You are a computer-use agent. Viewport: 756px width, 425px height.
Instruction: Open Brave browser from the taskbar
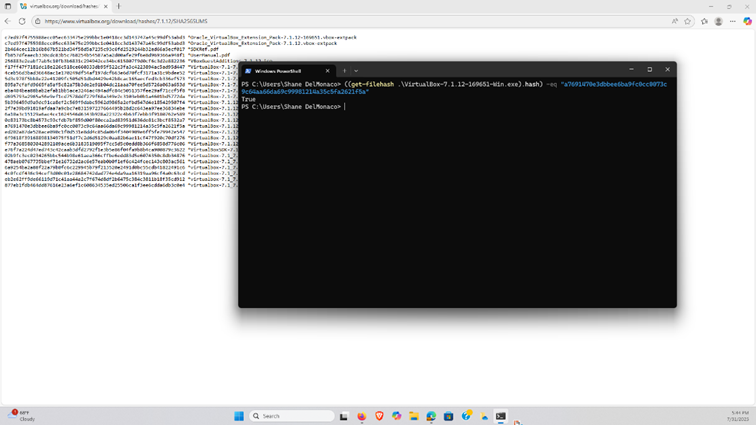pyautogui.click(x=379, y=416)
